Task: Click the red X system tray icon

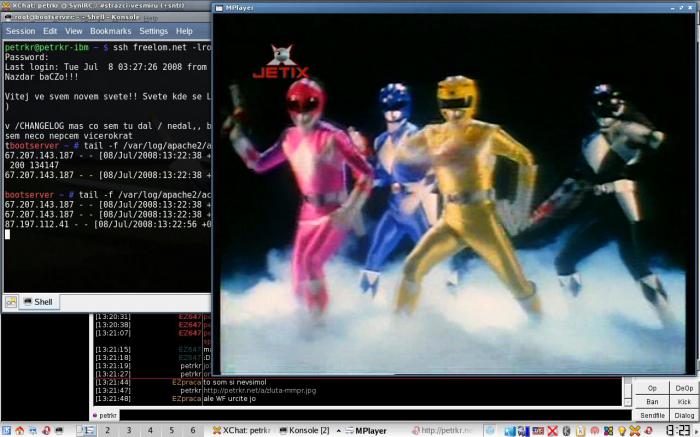Action: pyautogui.click(x=553, y=431)
